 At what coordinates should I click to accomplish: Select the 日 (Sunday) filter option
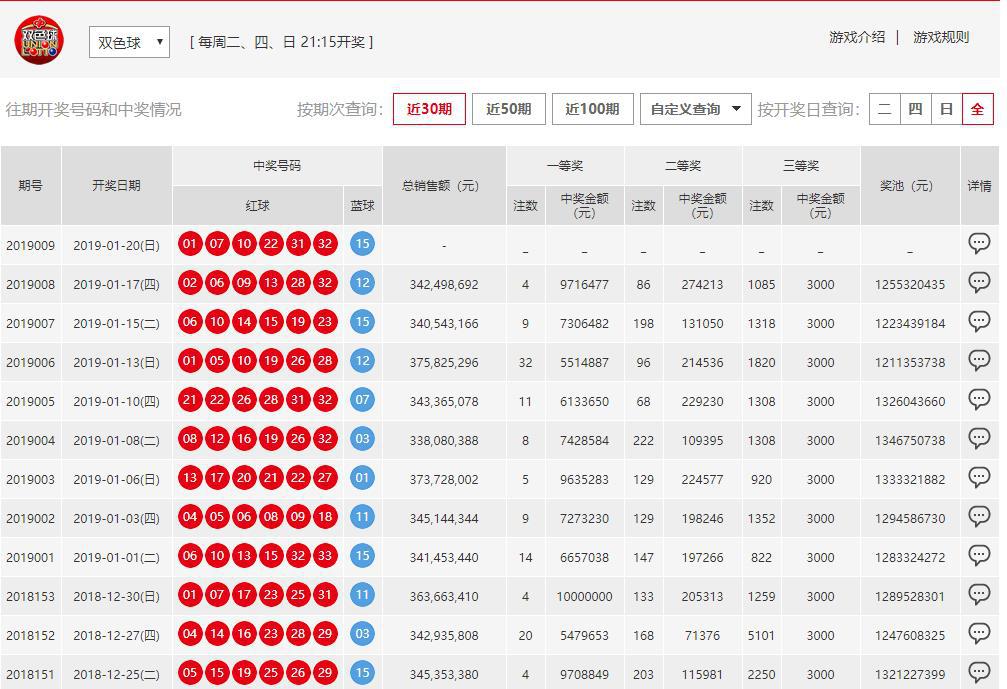(945, 109)
